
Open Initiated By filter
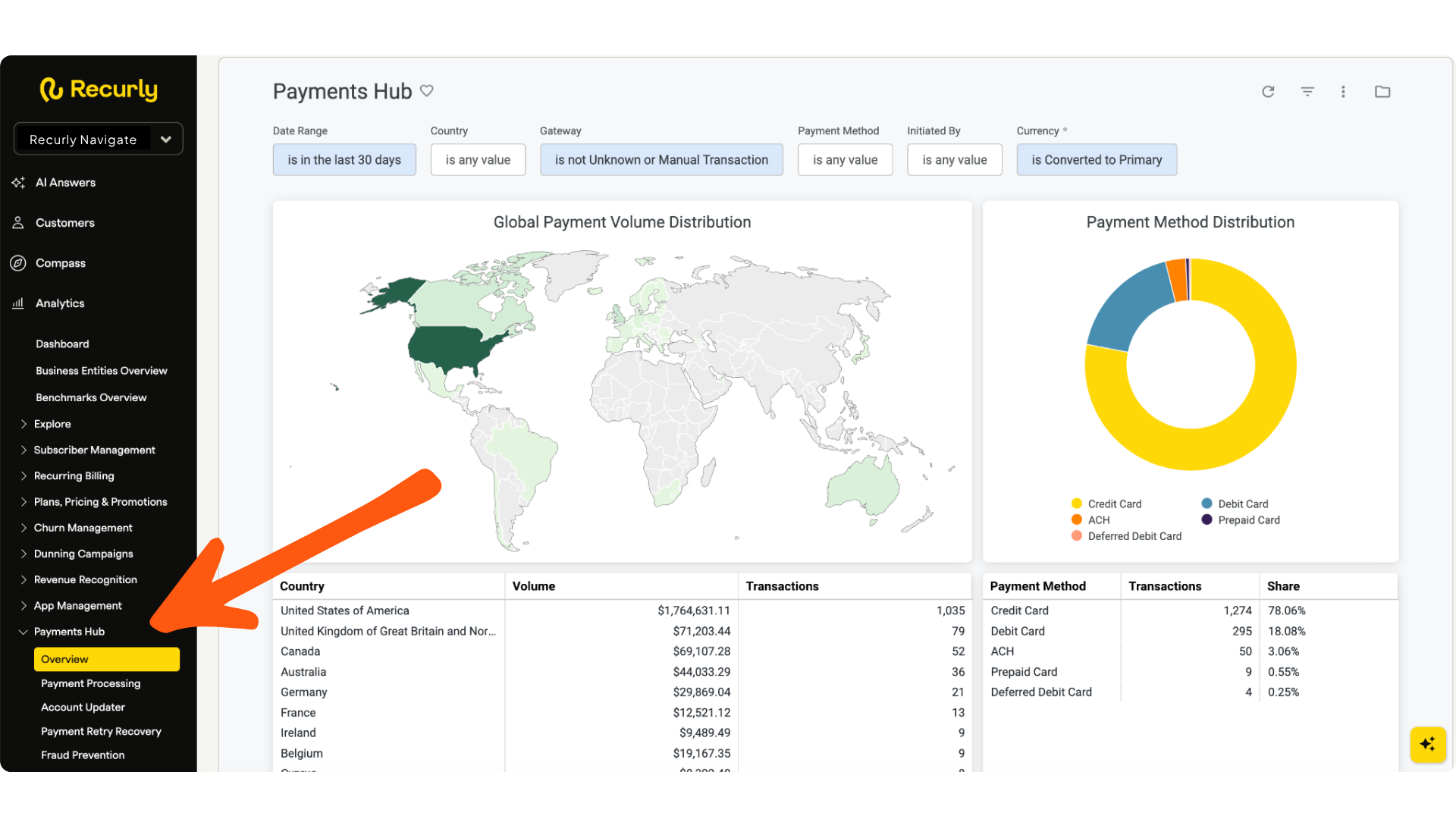point(955,160)
